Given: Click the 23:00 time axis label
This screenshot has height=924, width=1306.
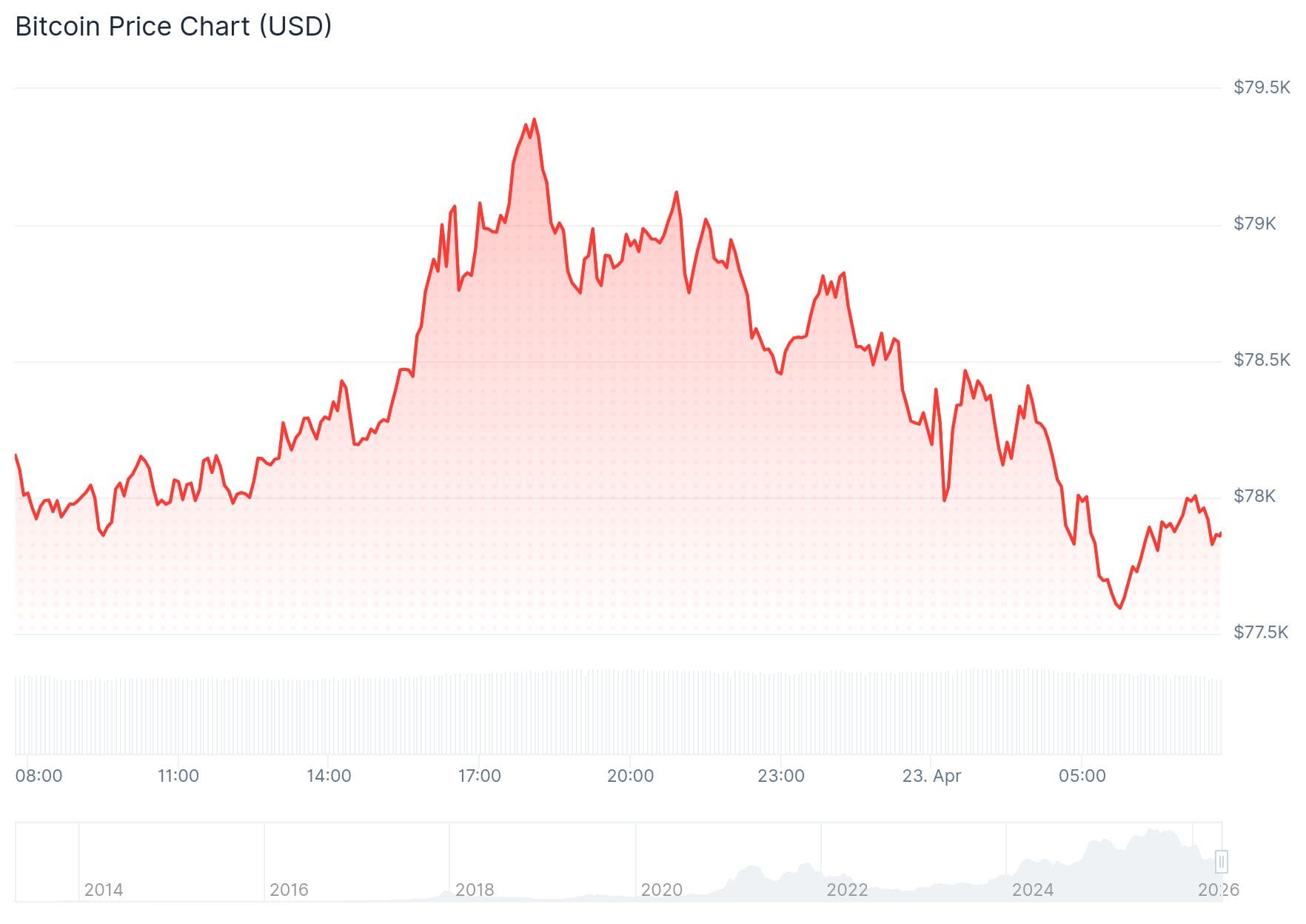Looking at the screenshot, I should pyautogui.click(x=781, y=776).
